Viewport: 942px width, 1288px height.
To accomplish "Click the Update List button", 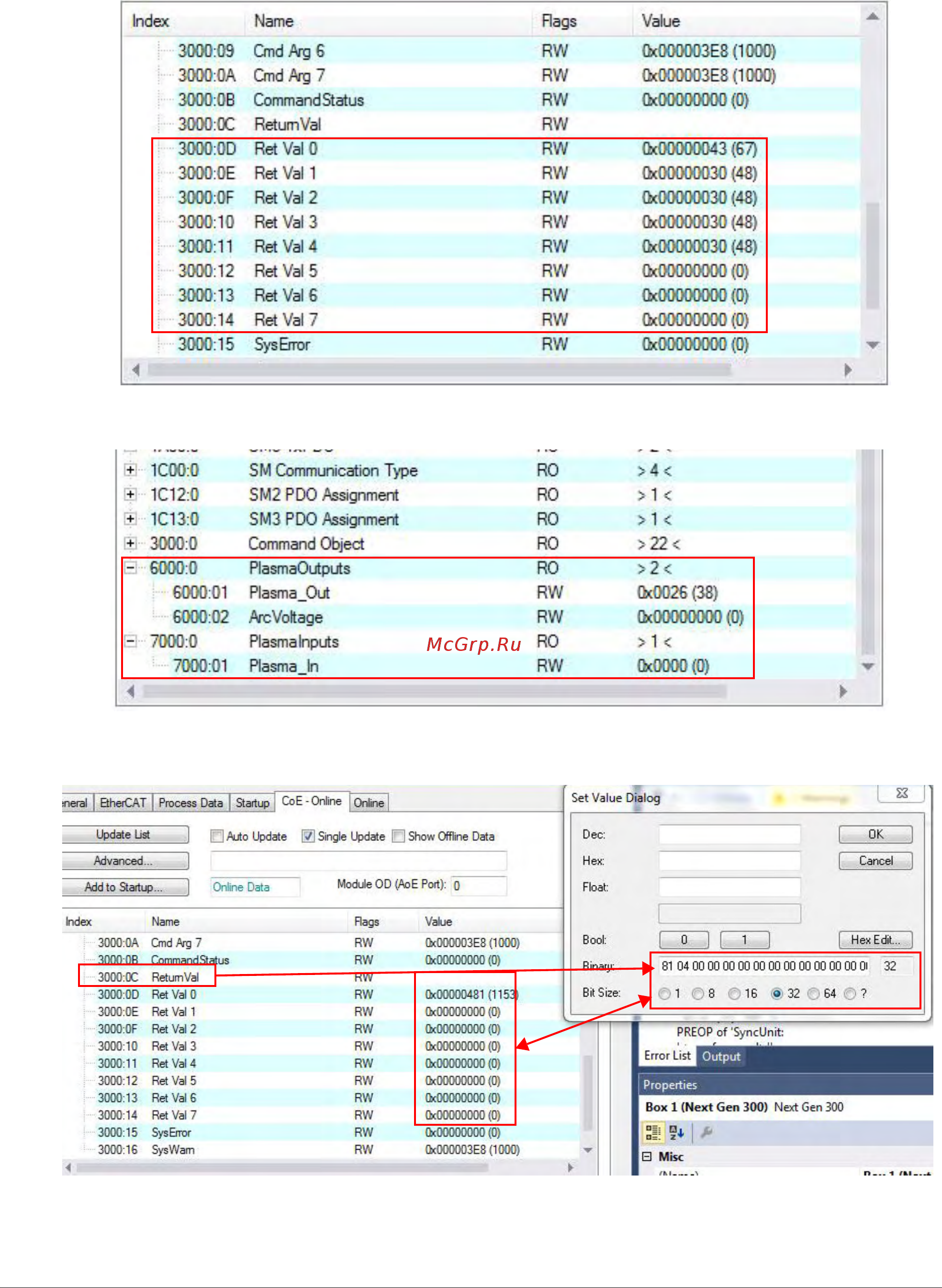I will pos(124,835).
